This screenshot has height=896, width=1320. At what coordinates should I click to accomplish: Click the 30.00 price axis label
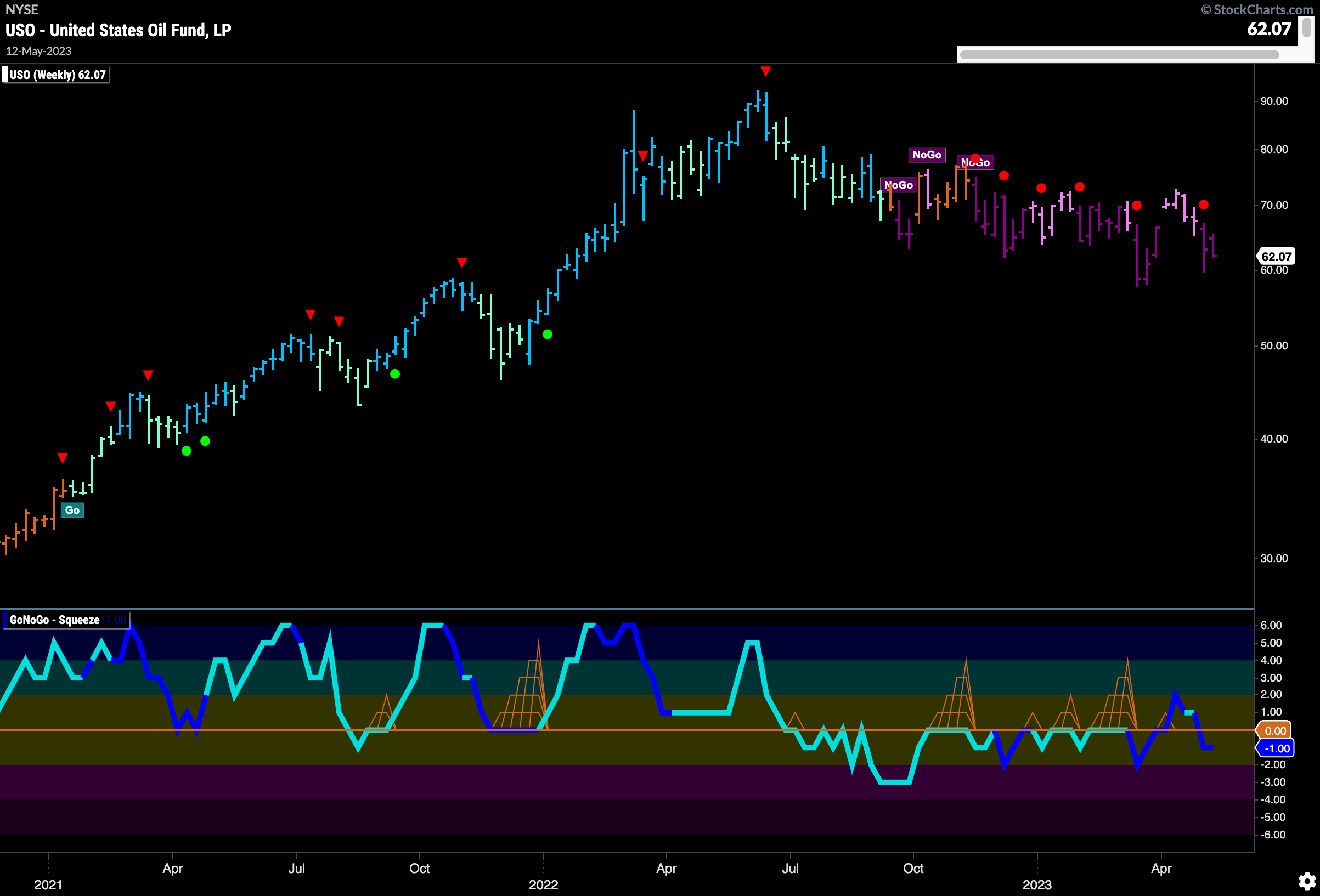(1274, 558)
